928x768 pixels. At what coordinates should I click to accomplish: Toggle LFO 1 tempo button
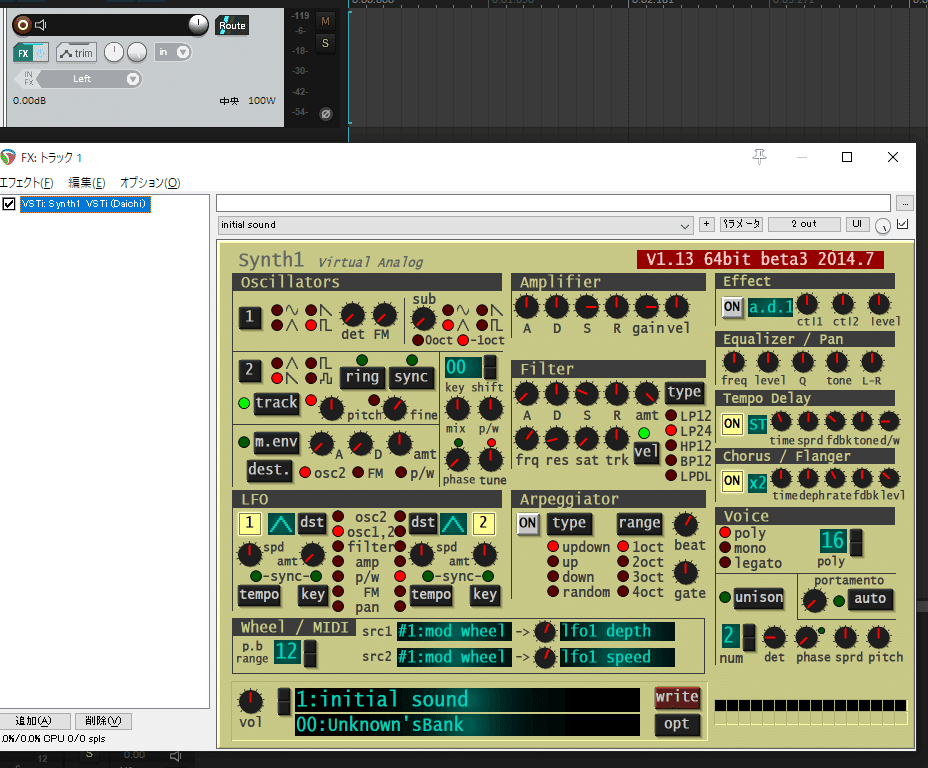tap(259, 595)
